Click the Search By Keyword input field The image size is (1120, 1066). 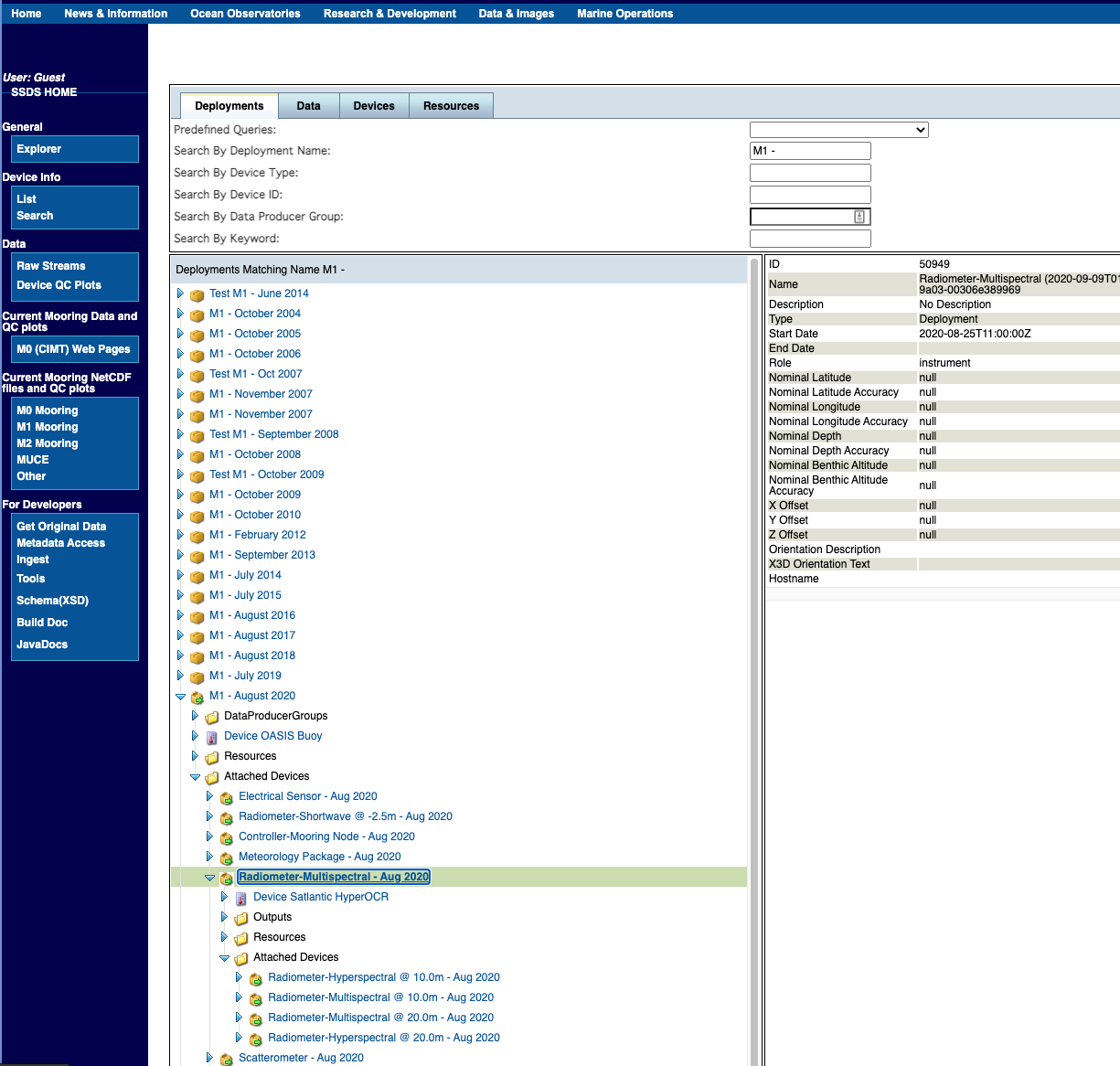(x=810, y=239)
